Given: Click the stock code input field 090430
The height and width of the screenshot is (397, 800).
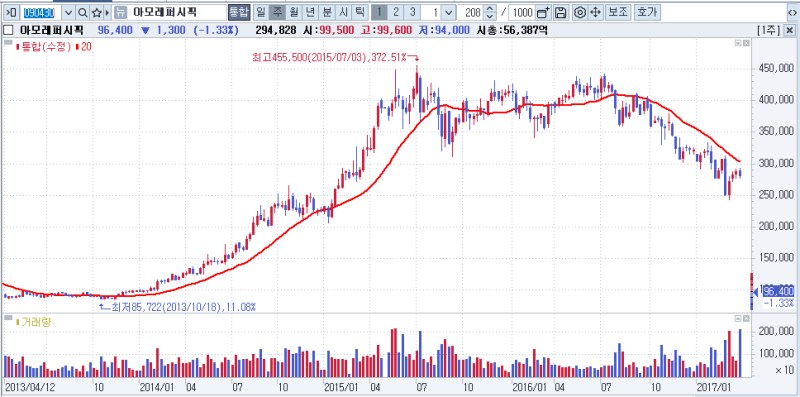Looking at the screenshot, I should point(40,12).
